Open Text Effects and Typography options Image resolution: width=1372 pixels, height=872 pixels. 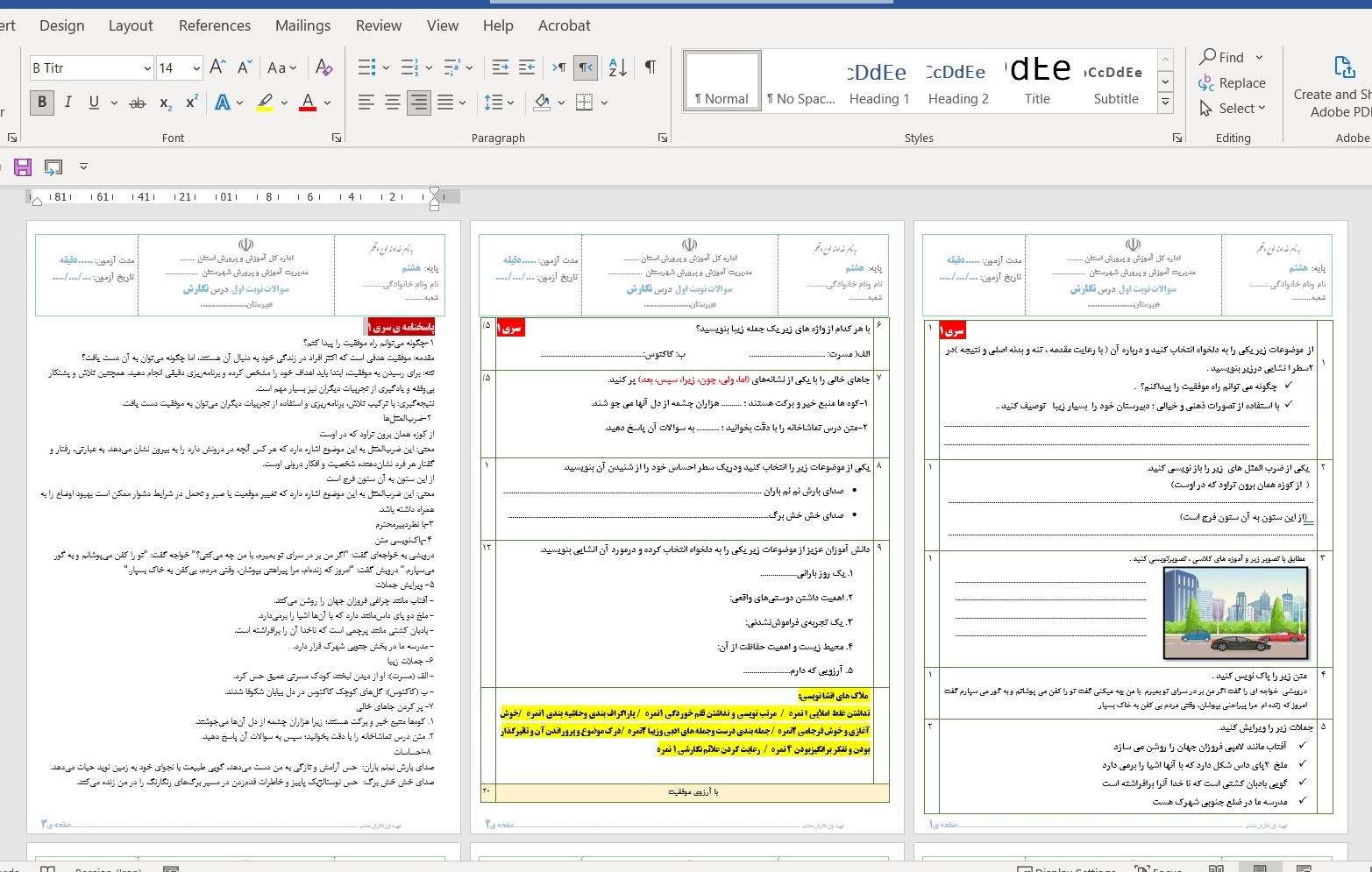[222, 103]
